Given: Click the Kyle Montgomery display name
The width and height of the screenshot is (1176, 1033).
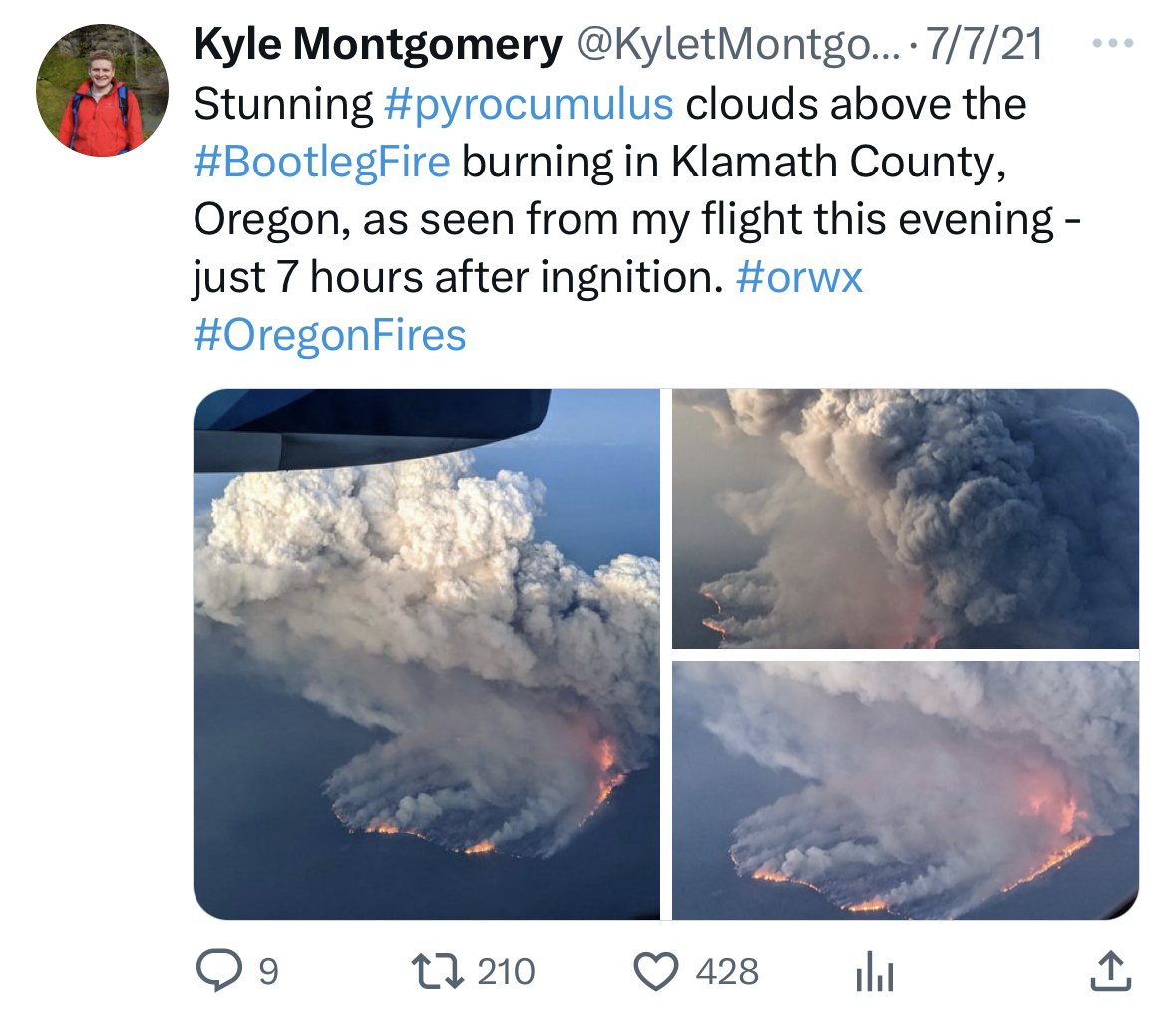Looking at the screenshot, I should coord(378,44).
